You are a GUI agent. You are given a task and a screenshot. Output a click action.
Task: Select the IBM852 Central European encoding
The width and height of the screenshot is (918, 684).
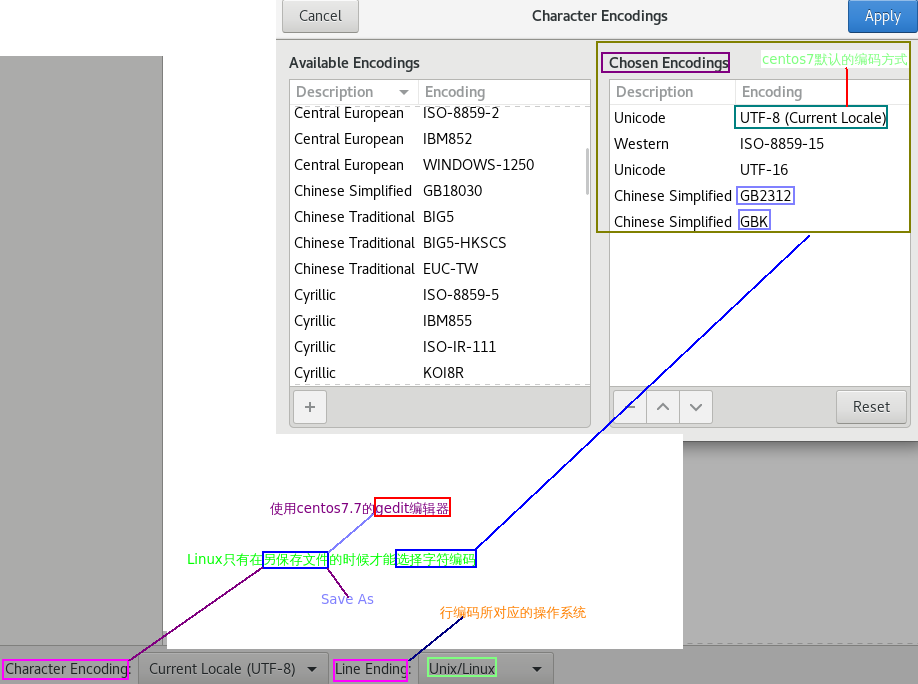pyautogui.click(x=440, y=139)
